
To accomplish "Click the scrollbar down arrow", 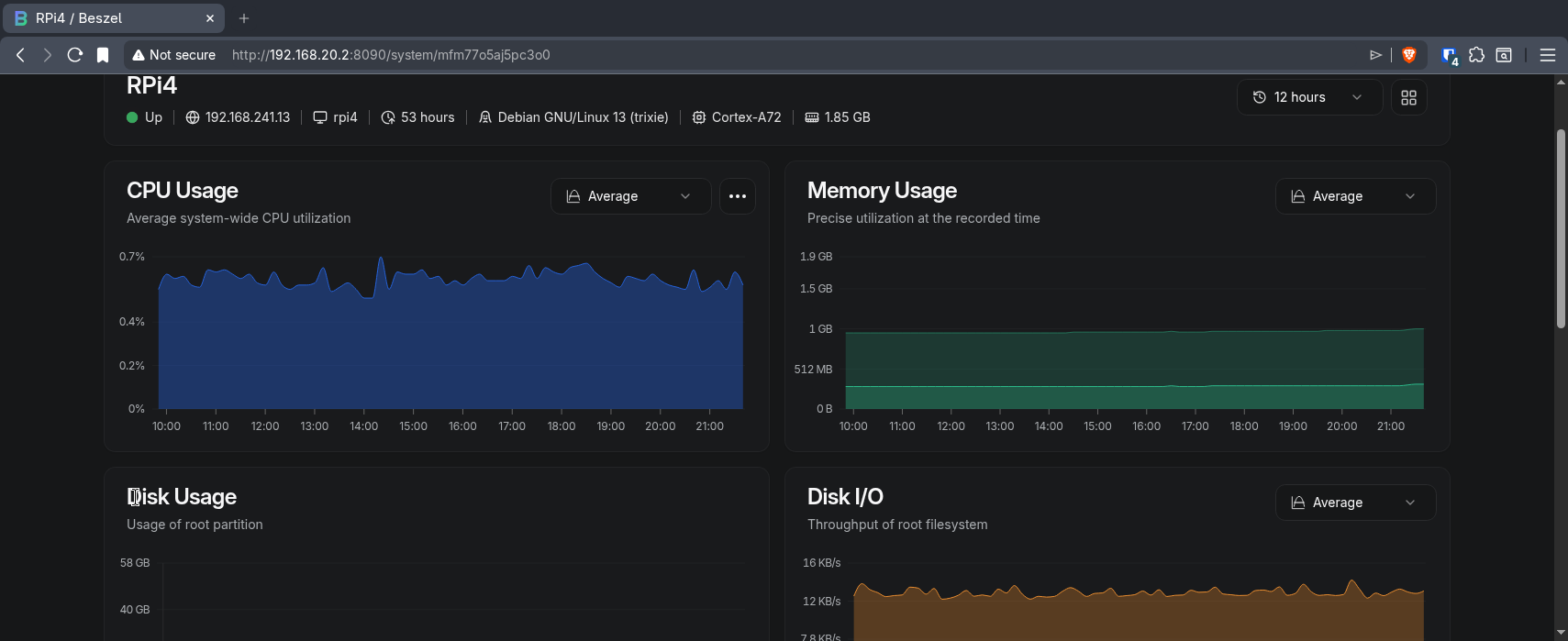I will tap(1561, 633).
